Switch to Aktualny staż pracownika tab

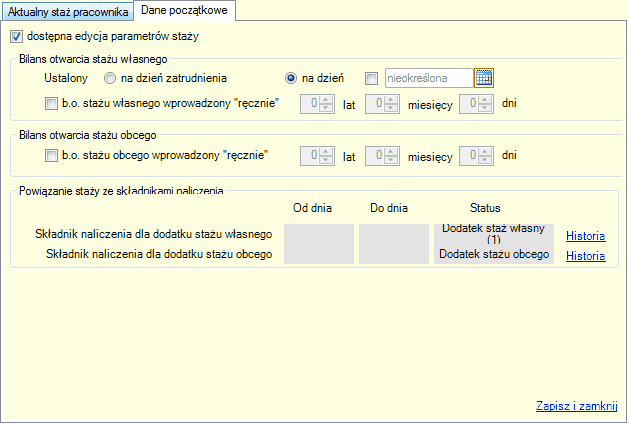coord(68,12)
